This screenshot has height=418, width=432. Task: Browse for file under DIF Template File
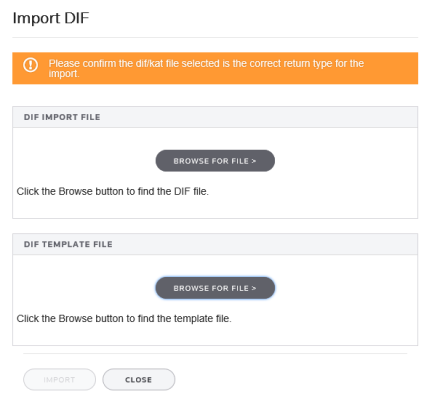[x=215, y=288]
